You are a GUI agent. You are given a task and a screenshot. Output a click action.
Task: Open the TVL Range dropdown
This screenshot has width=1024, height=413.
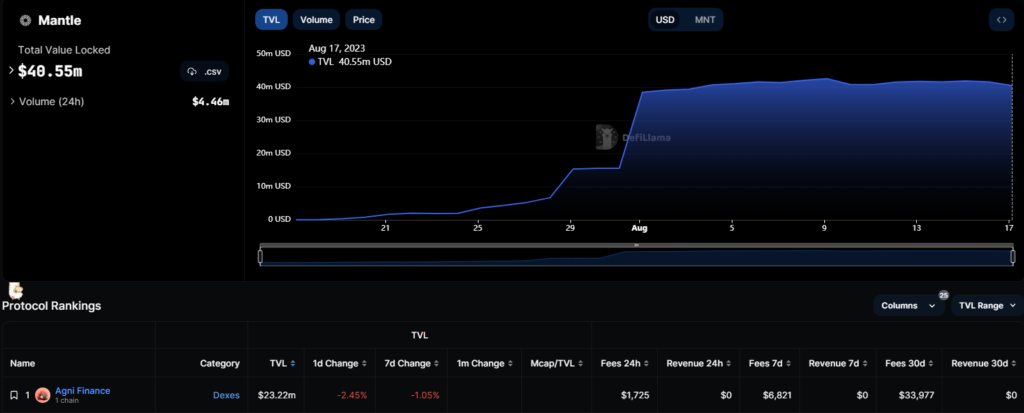[x=986, y=305]
